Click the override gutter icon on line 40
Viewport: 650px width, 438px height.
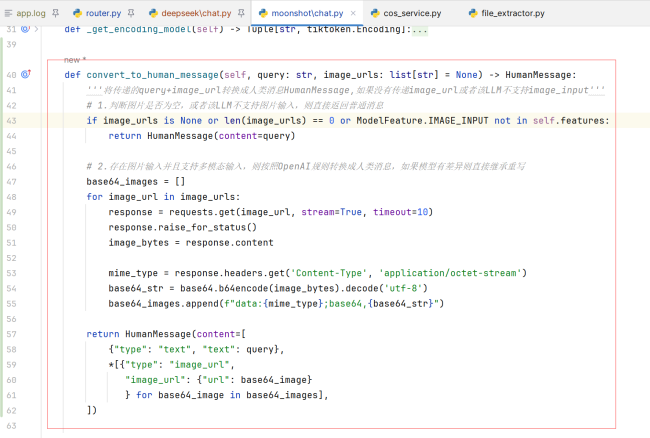26,74
